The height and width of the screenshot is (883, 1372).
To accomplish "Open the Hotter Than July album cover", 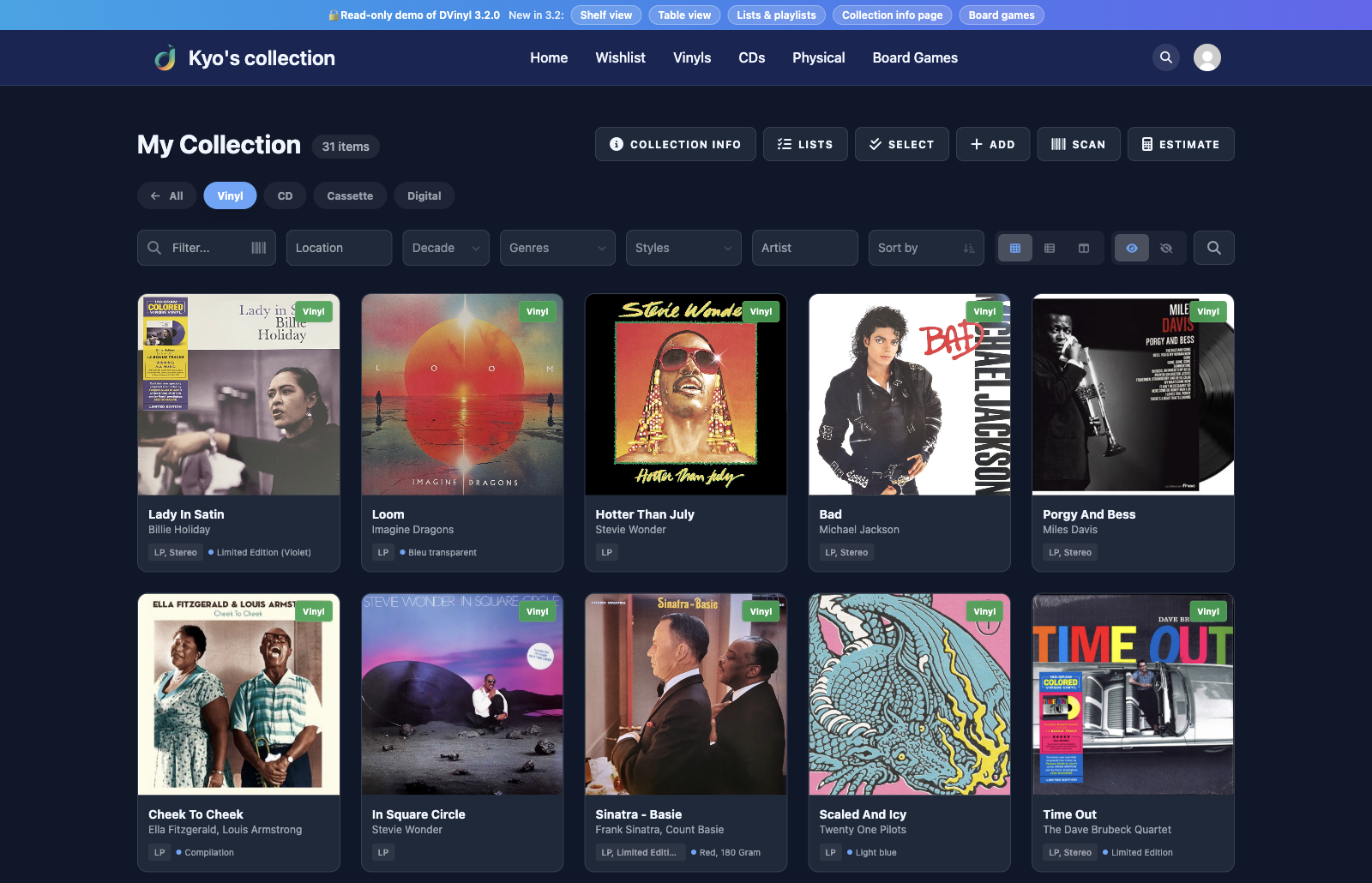I will pyautogui.click(x=686, y=394).
